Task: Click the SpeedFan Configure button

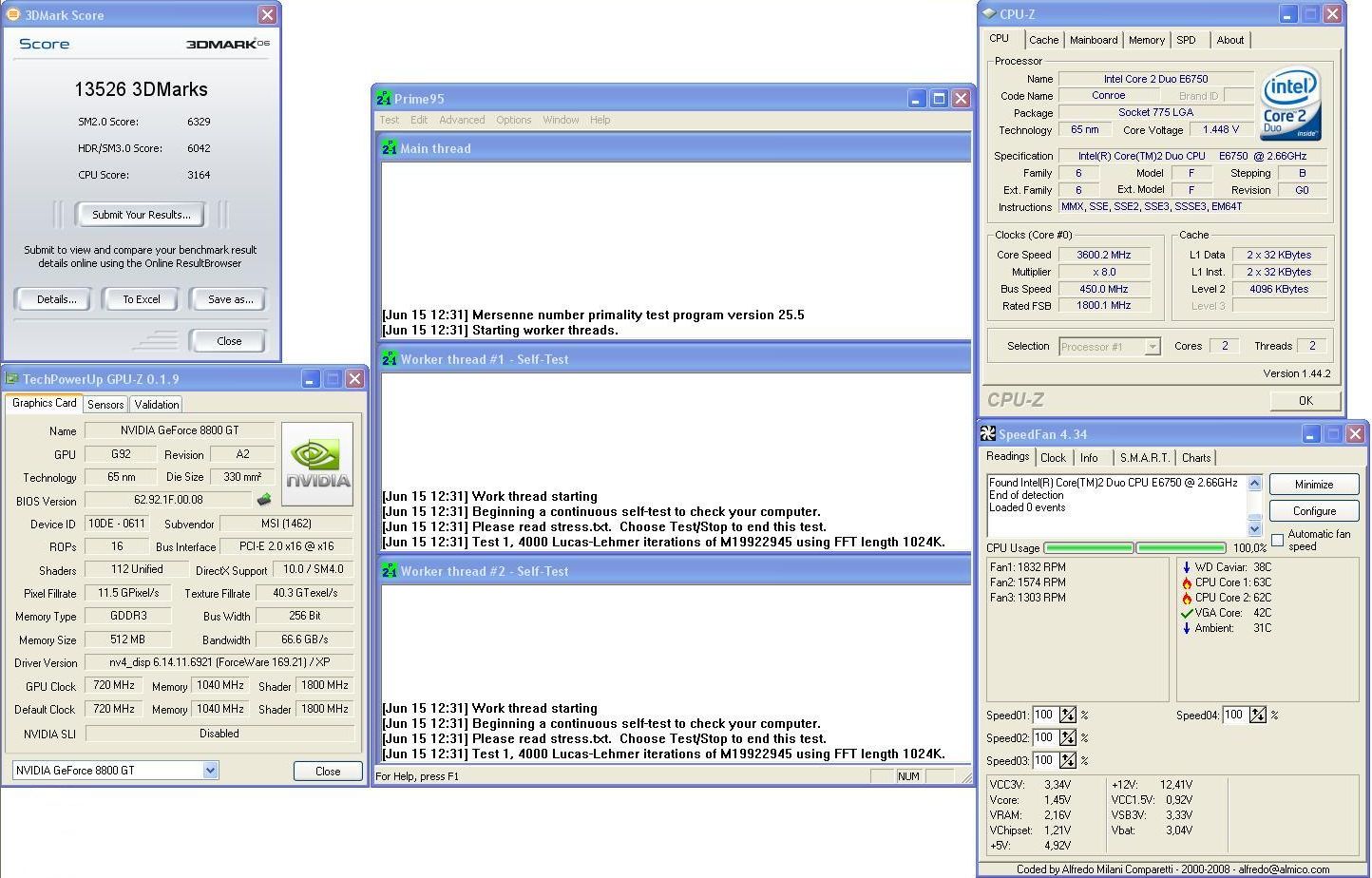Action: pos(1314,511)
